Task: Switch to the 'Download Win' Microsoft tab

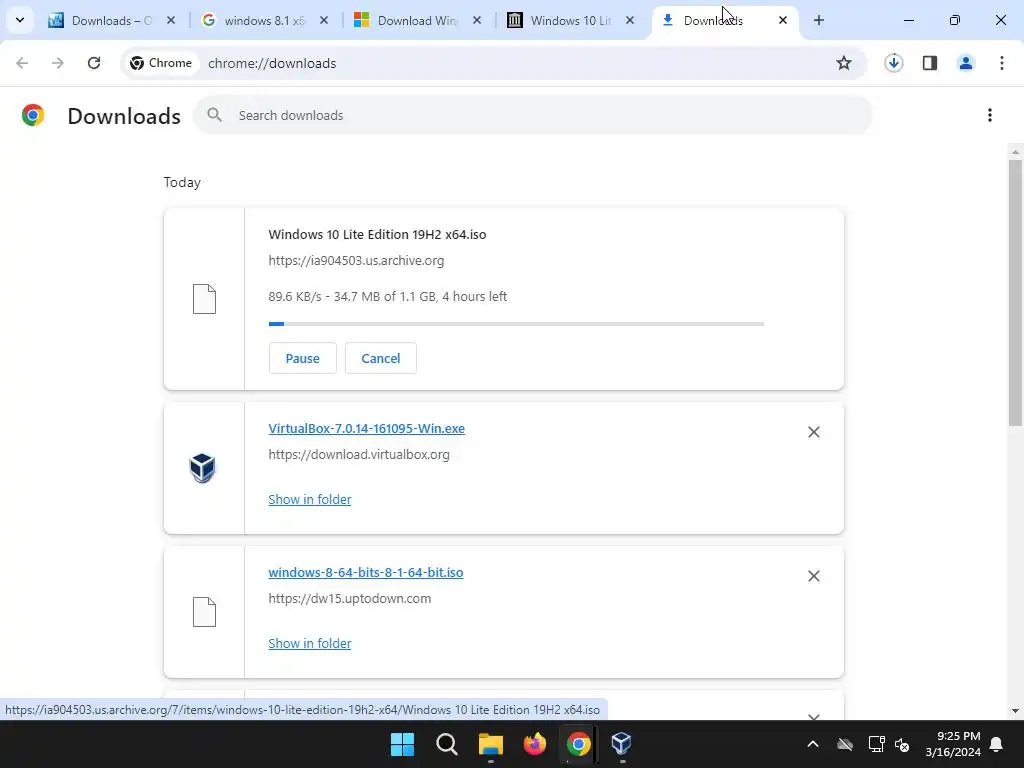Action: coord(418,20)
